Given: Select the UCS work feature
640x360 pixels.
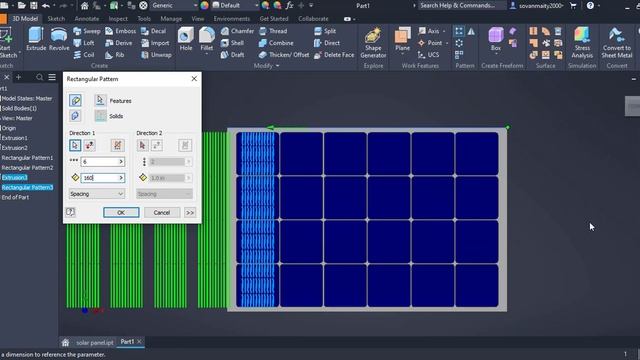Looking at the screenshot, I should (x=428, y=55).
